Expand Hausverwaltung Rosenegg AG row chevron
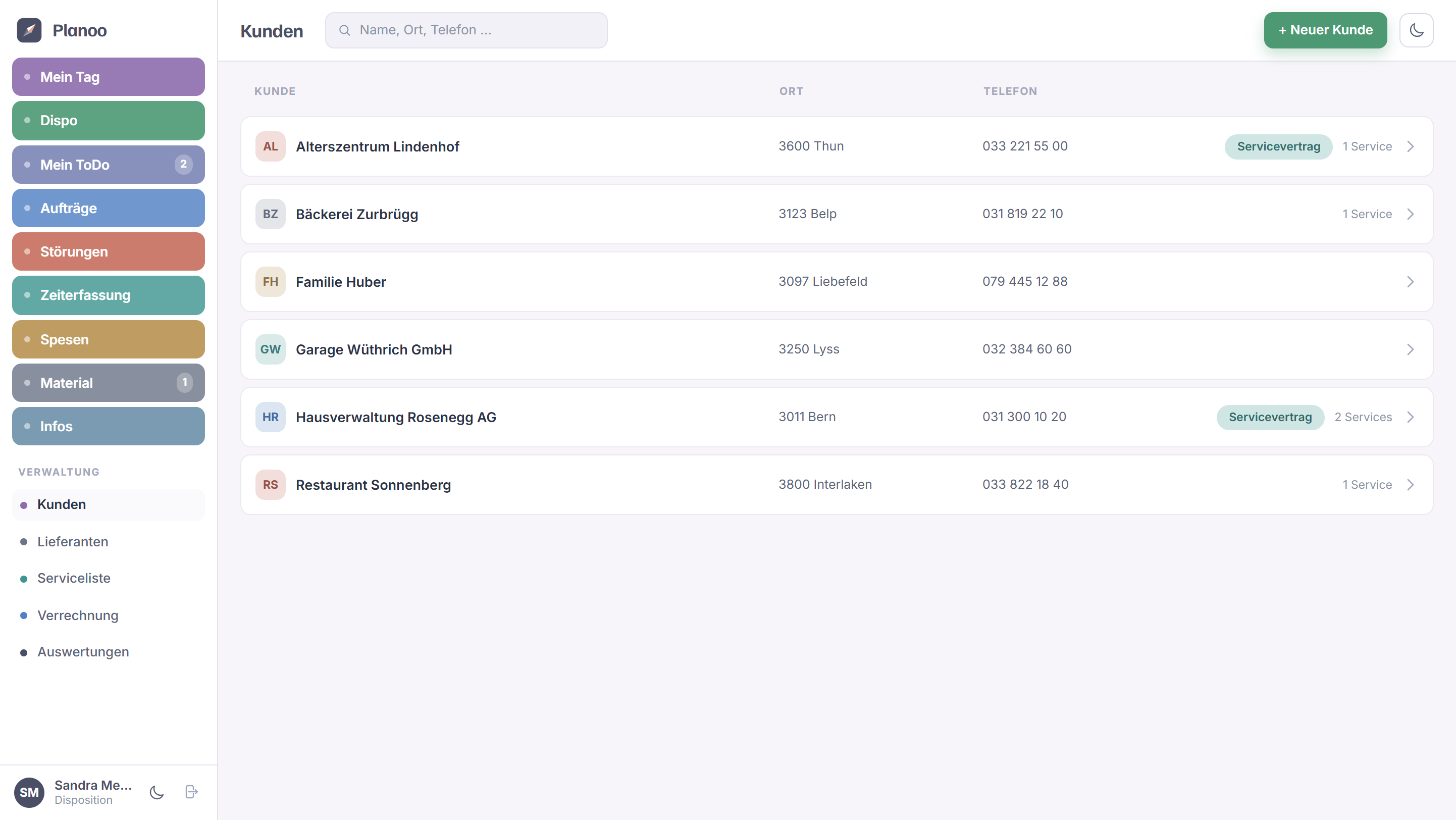 (1410, 417)
